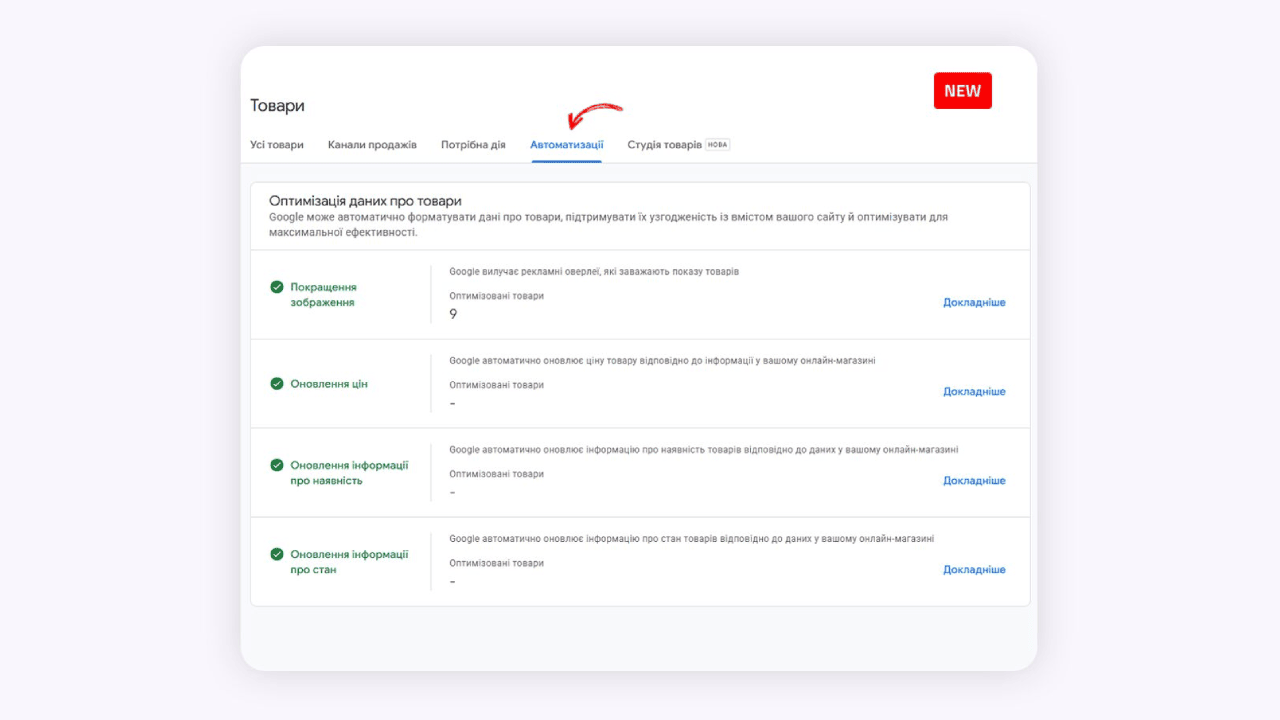Open Докладніше for Покращення зображення

(974, 303)
